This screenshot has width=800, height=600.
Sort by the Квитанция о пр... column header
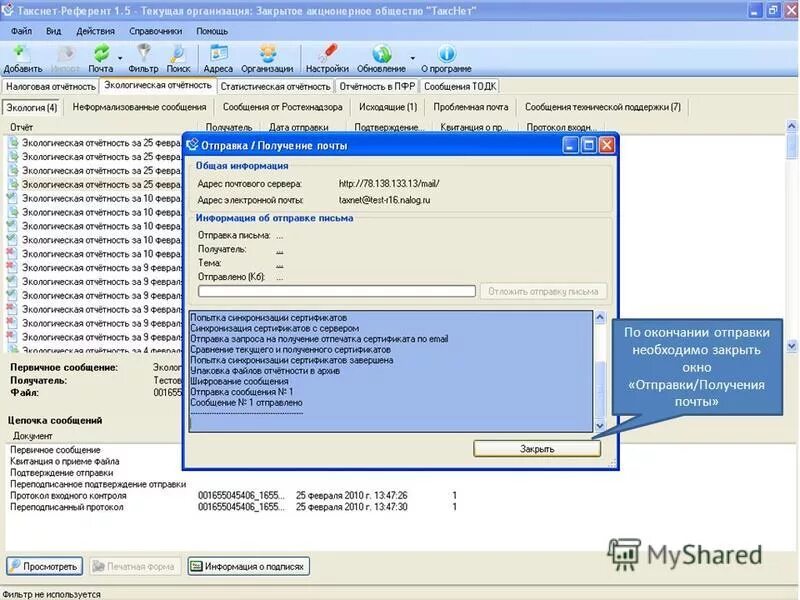[x=474, y=127]
